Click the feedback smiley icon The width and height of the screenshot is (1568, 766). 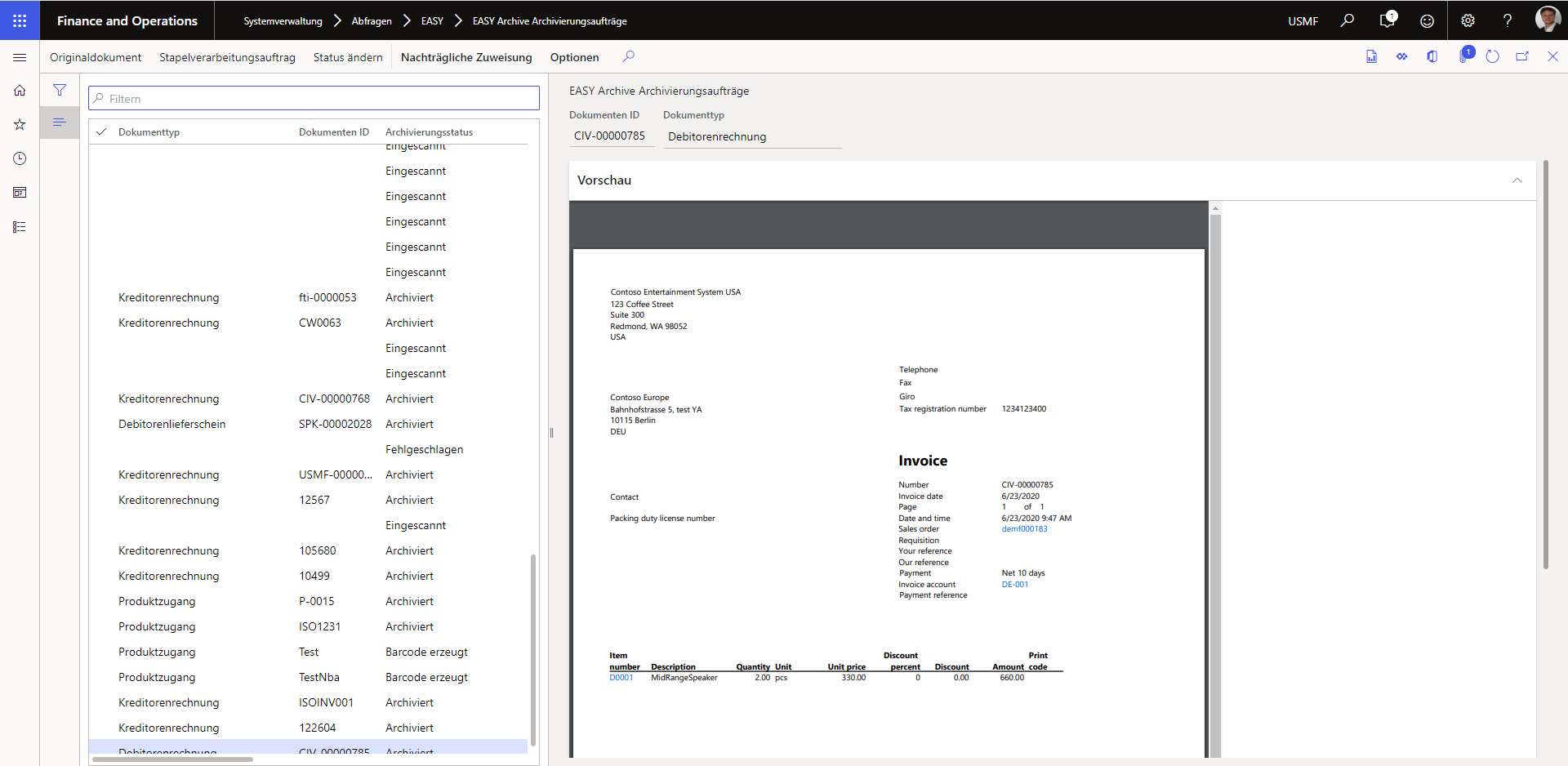click(x=1427, y=20)
